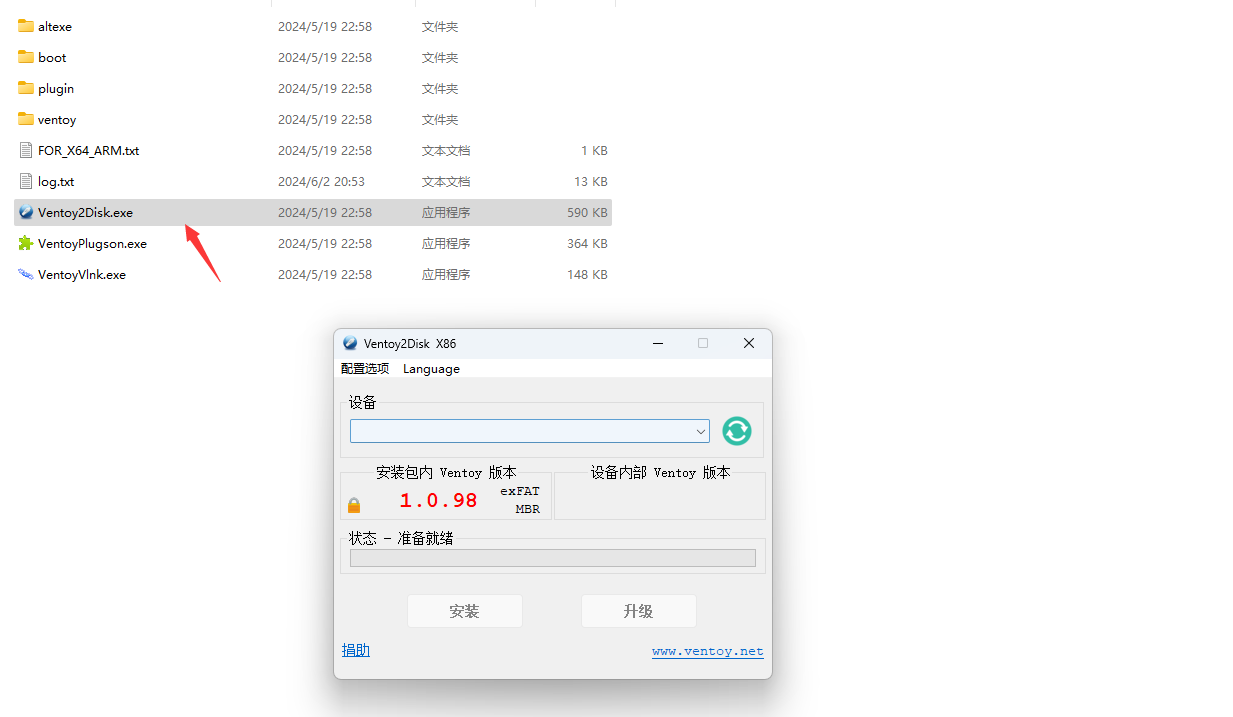
Task: Click the VentoyPlugson.exe puzzle icon
Action: 26,243
